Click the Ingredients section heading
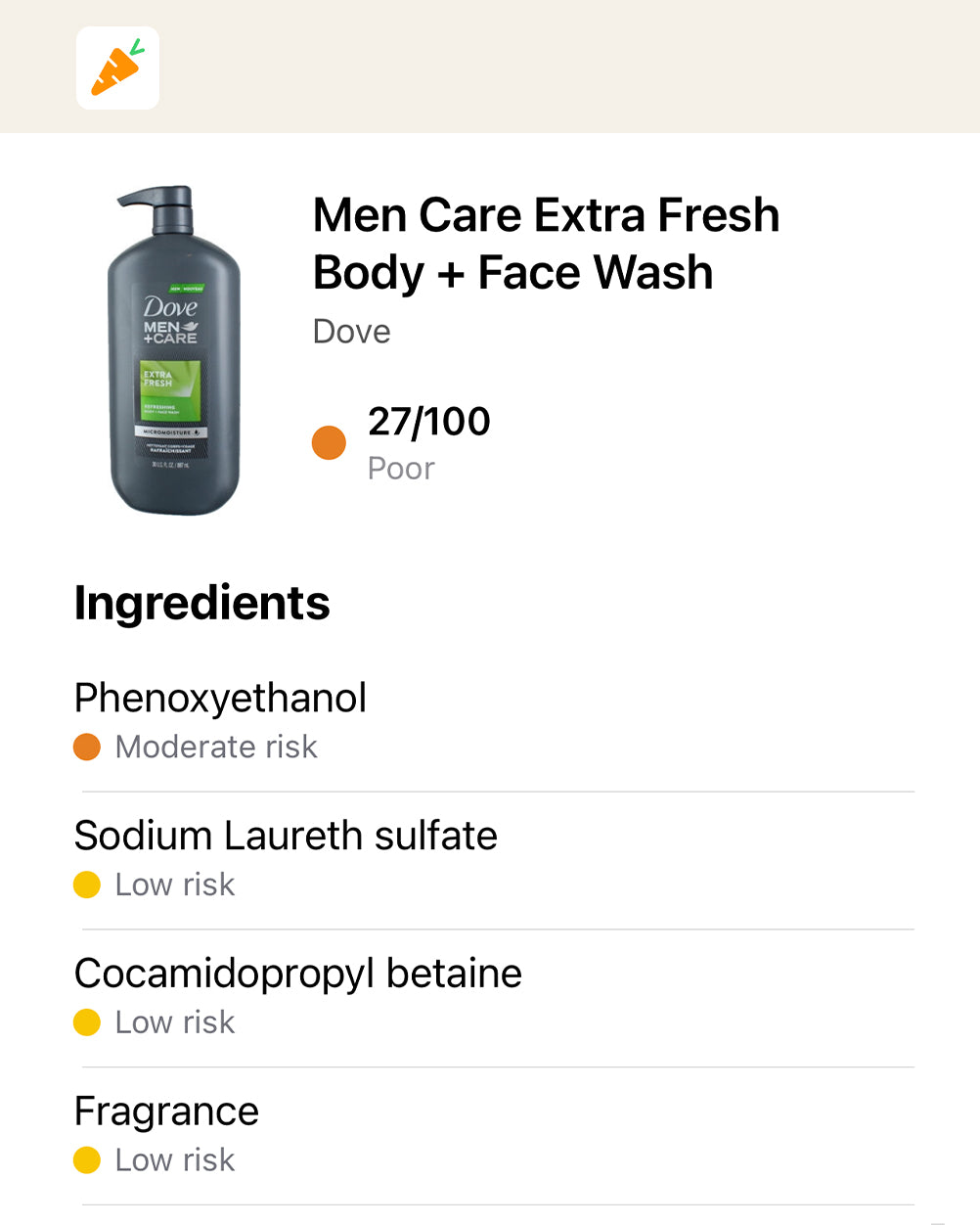The width and height of the screenshot is (980, 1225). 202,603
